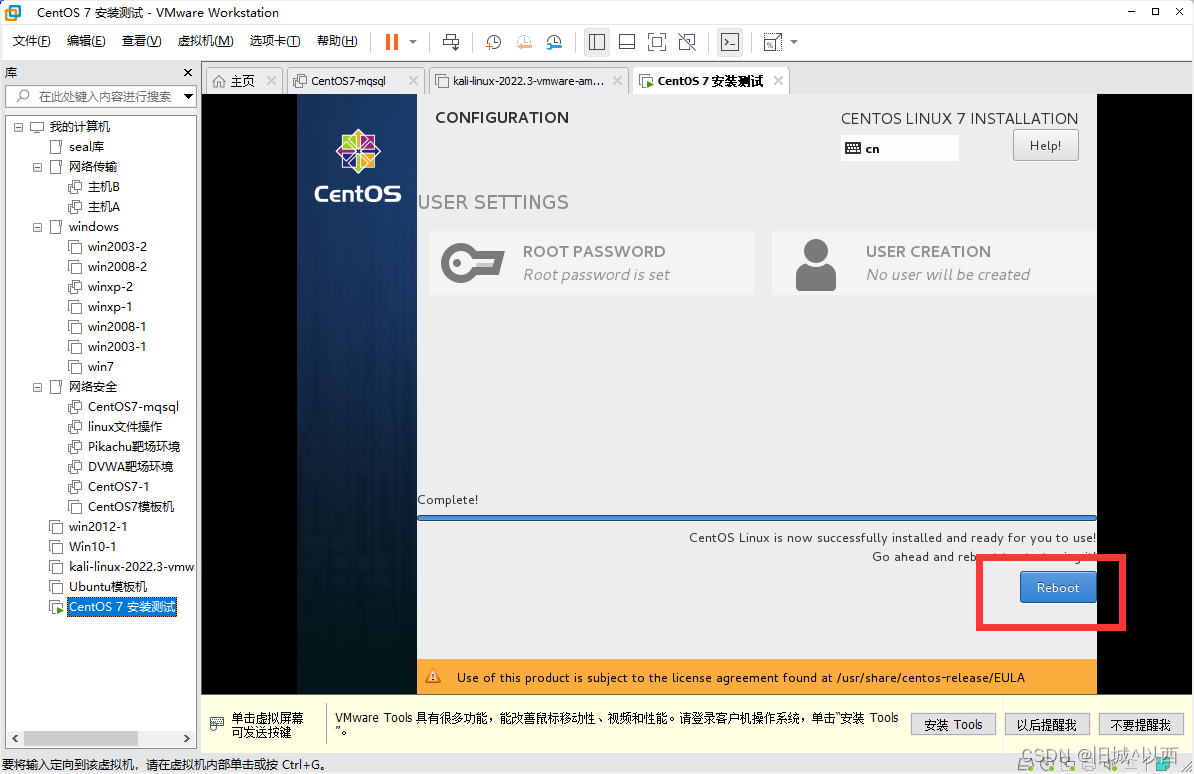Screen dimensions: 1194x774
Task: Click the stretch guest display icon
Action: 772,42
